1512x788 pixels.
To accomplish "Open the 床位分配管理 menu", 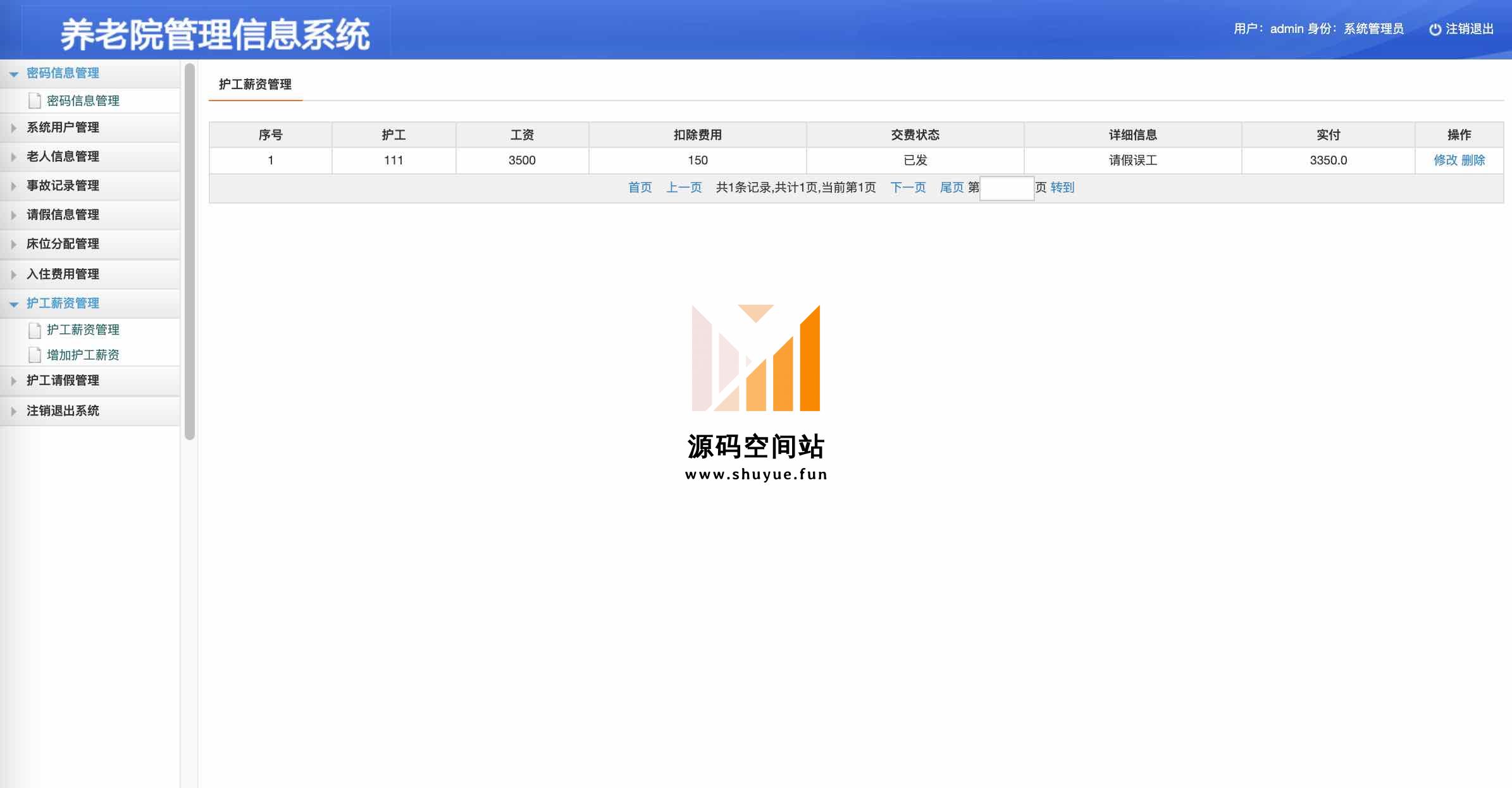I will [63, 244].
